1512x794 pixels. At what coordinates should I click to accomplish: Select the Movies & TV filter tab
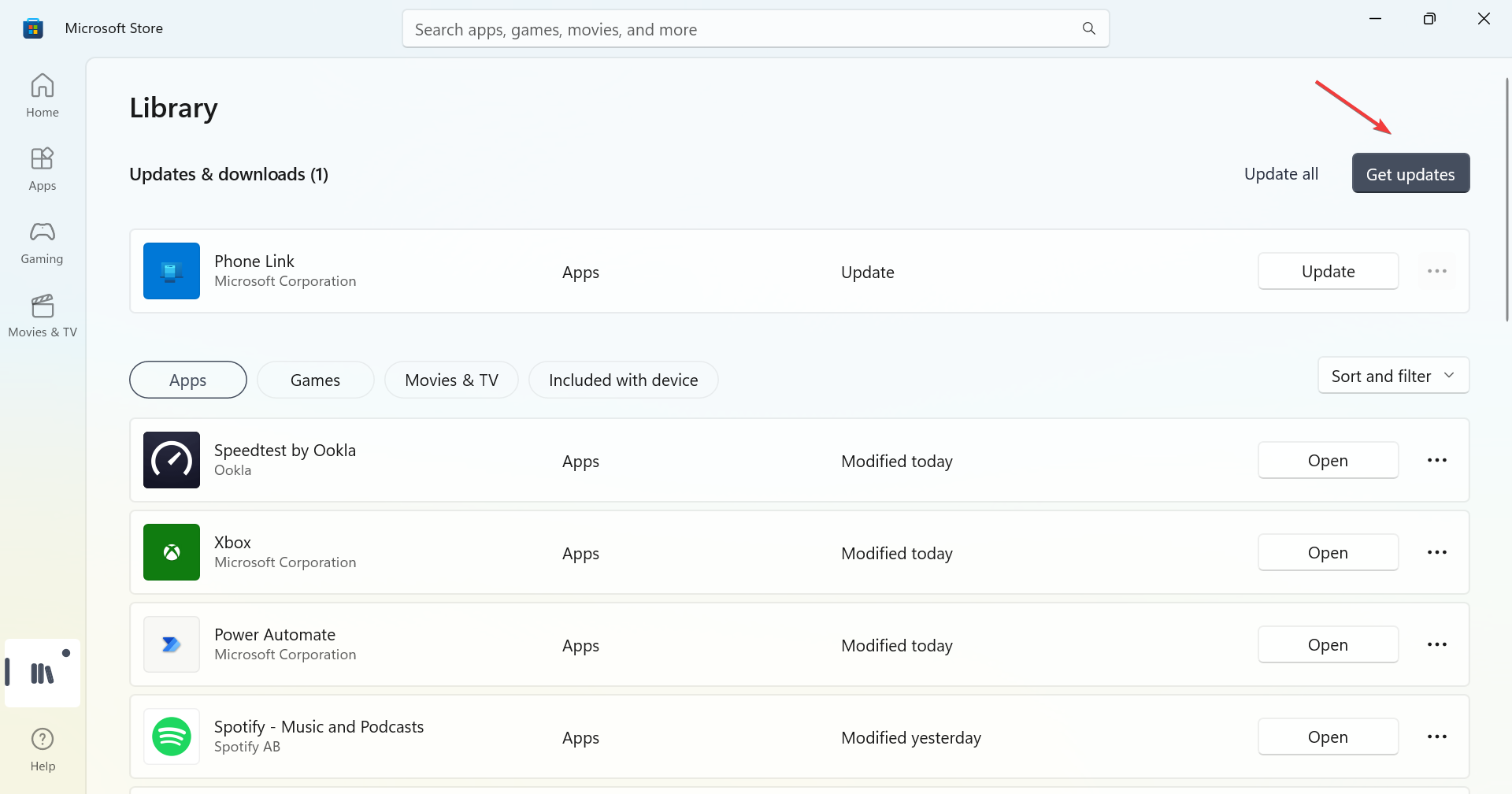coord(451,380)
